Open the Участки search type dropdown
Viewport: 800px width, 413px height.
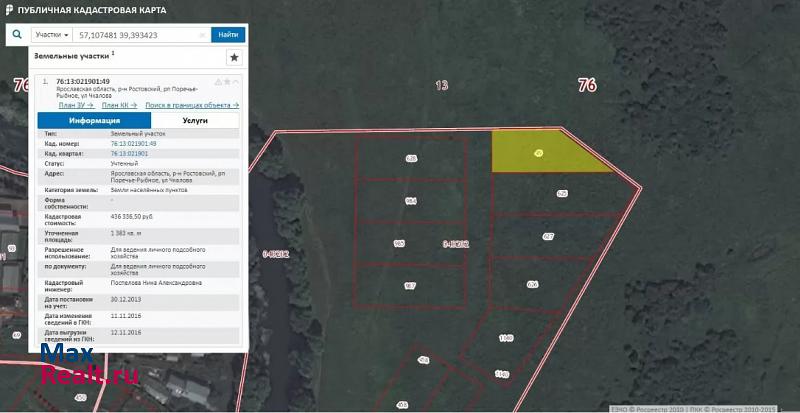(52, 34)
